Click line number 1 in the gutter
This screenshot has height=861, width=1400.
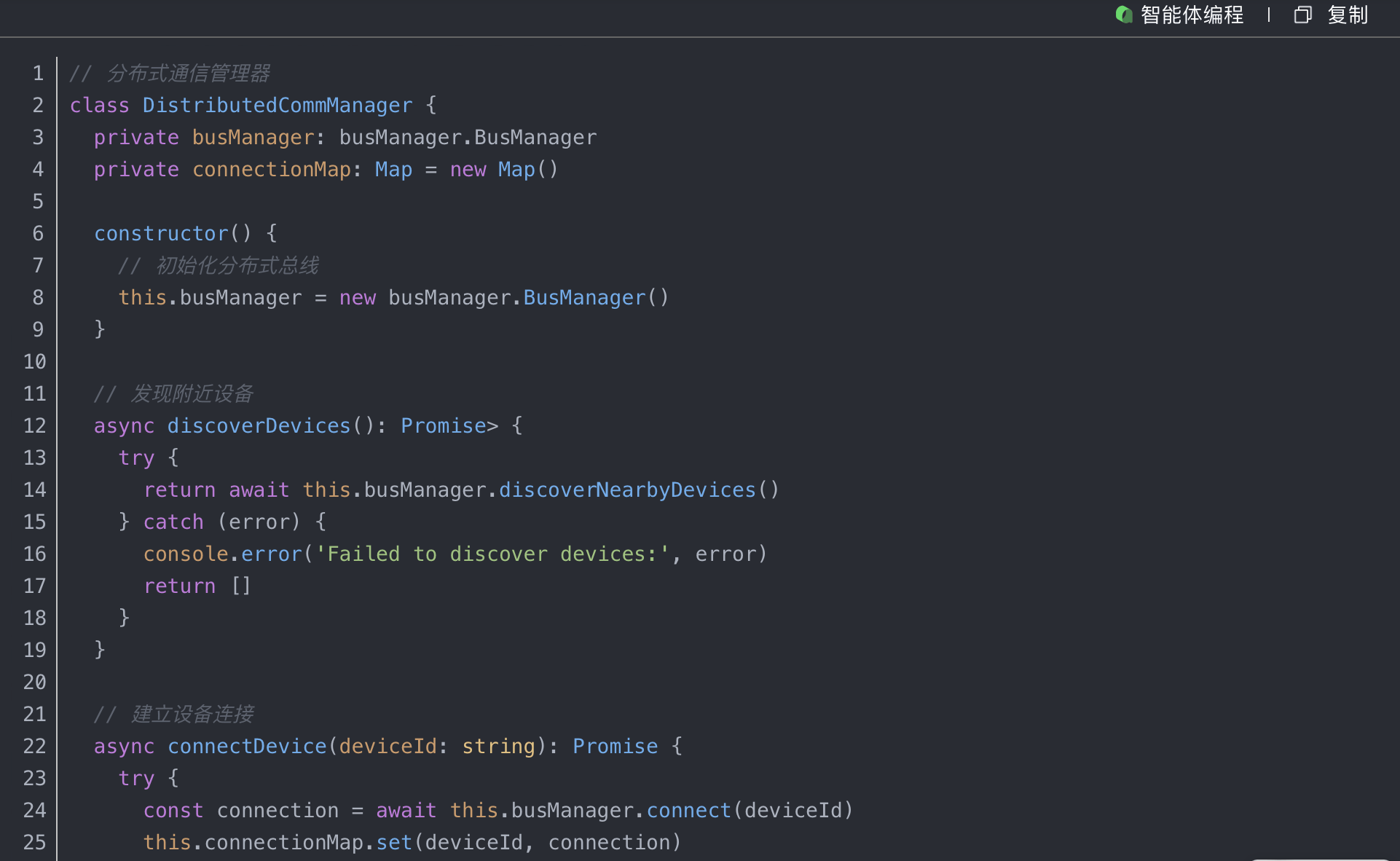click(38, 74)
